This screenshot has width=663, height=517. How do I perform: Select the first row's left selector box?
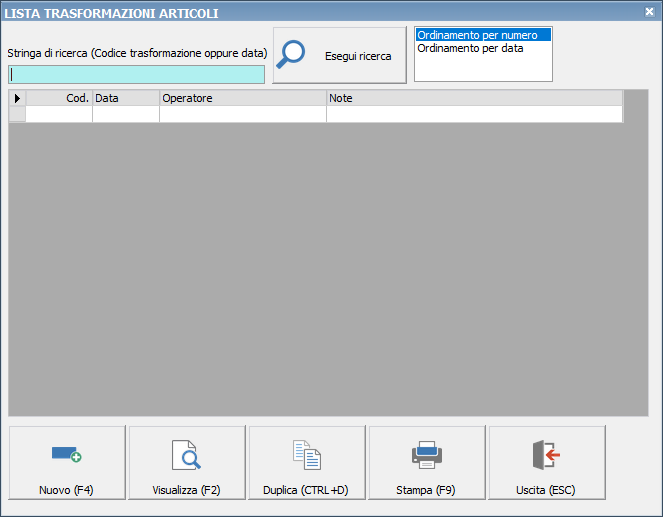(x=17, y=114)
